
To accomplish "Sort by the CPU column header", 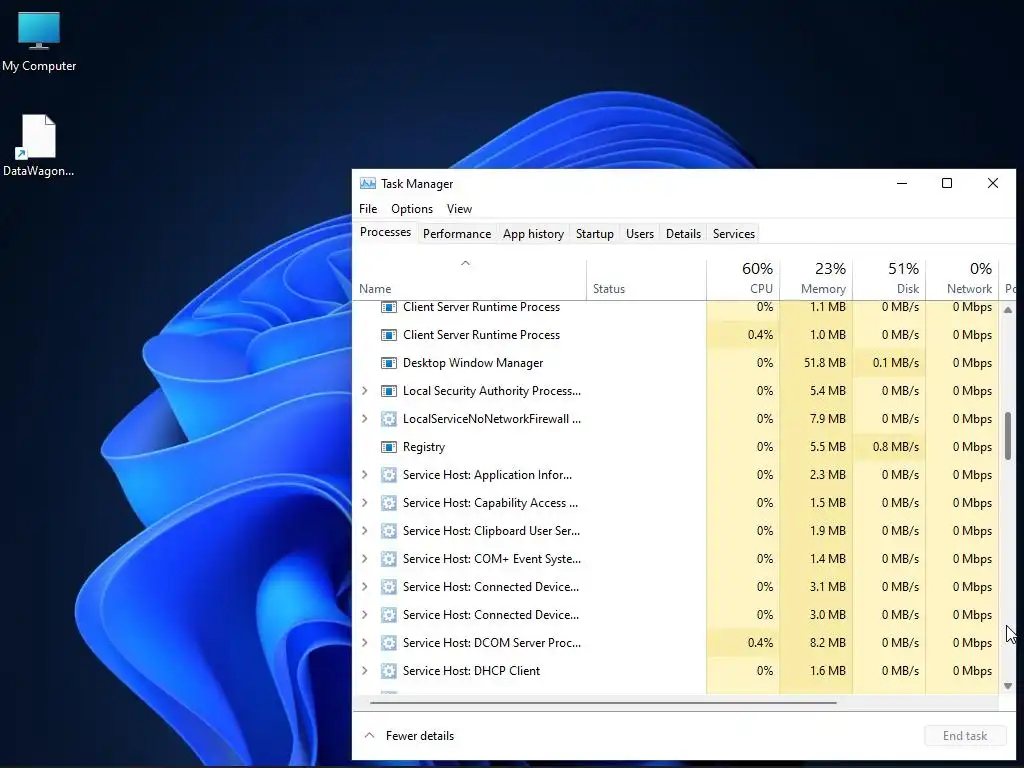I will coord(743,280).
